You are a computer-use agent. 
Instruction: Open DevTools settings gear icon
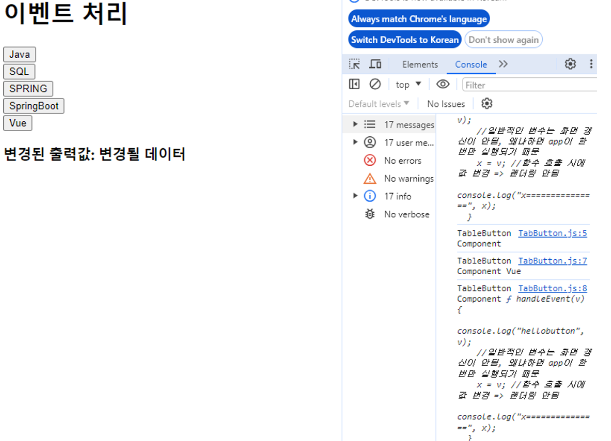click(570, 64)
